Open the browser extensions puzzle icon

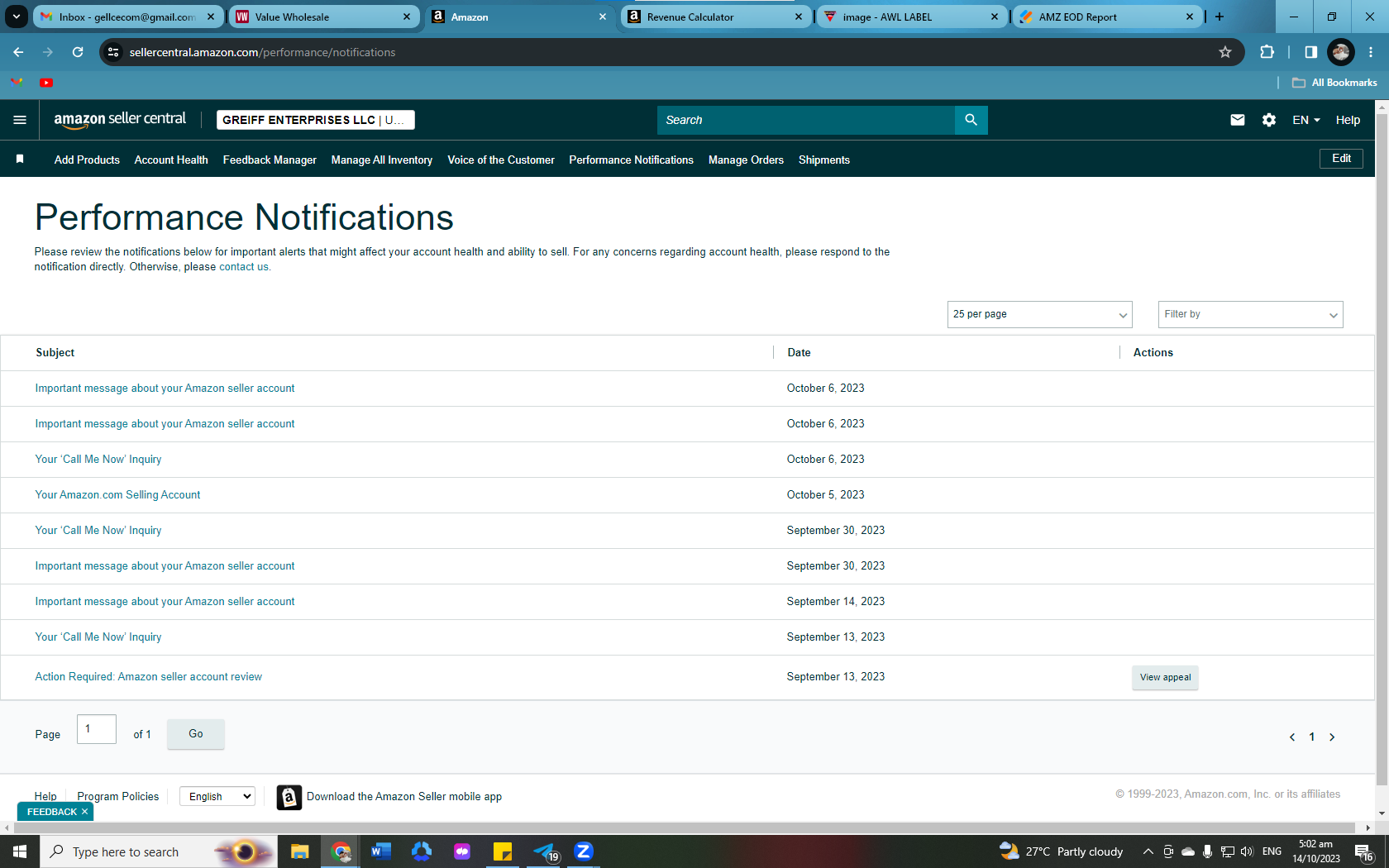pos(1267,52)
